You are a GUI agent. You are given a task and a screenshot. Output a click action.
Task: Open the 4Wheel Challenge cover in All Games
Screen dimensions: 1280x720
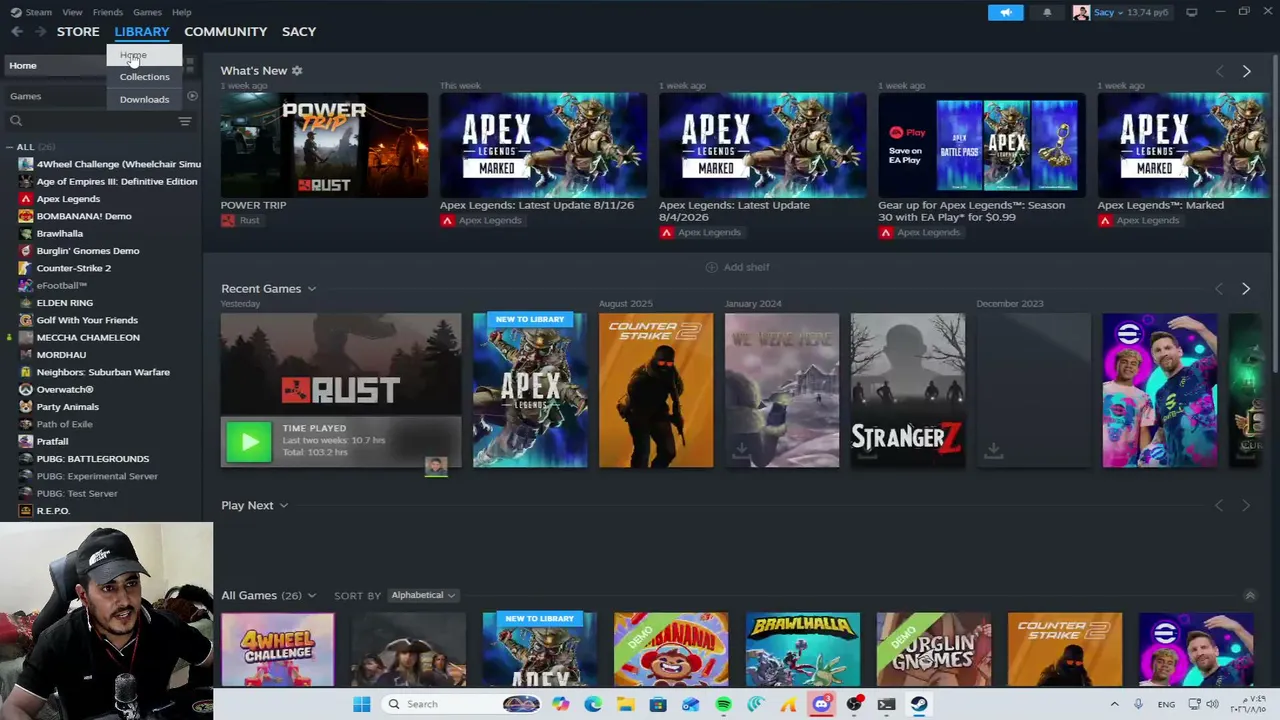tap(278, 650)
